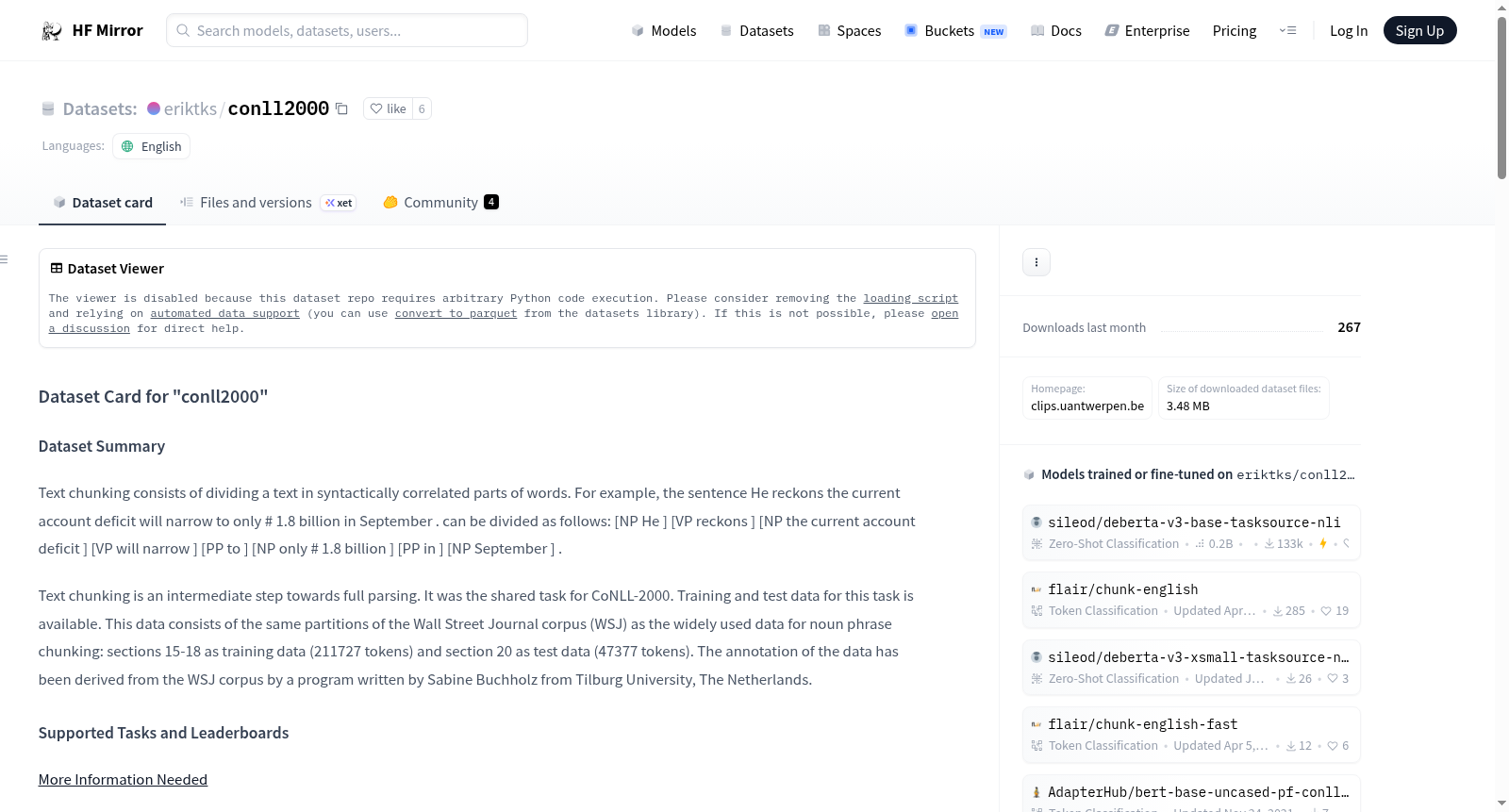Open Docs in top navigation
The width and height of the screenshot is (1509, 812).
point(1055,31)
